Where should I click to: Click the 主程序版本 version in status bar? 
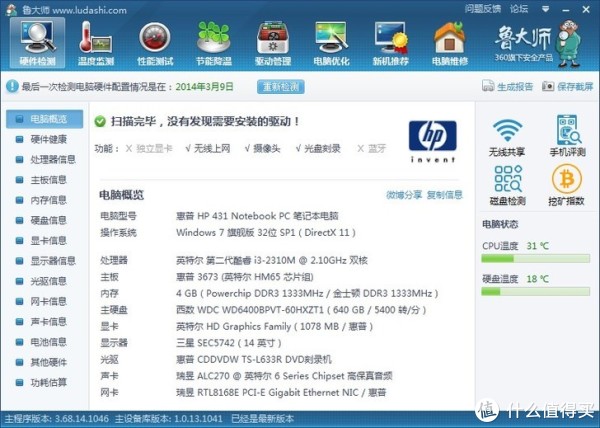(x=56, y=419)
